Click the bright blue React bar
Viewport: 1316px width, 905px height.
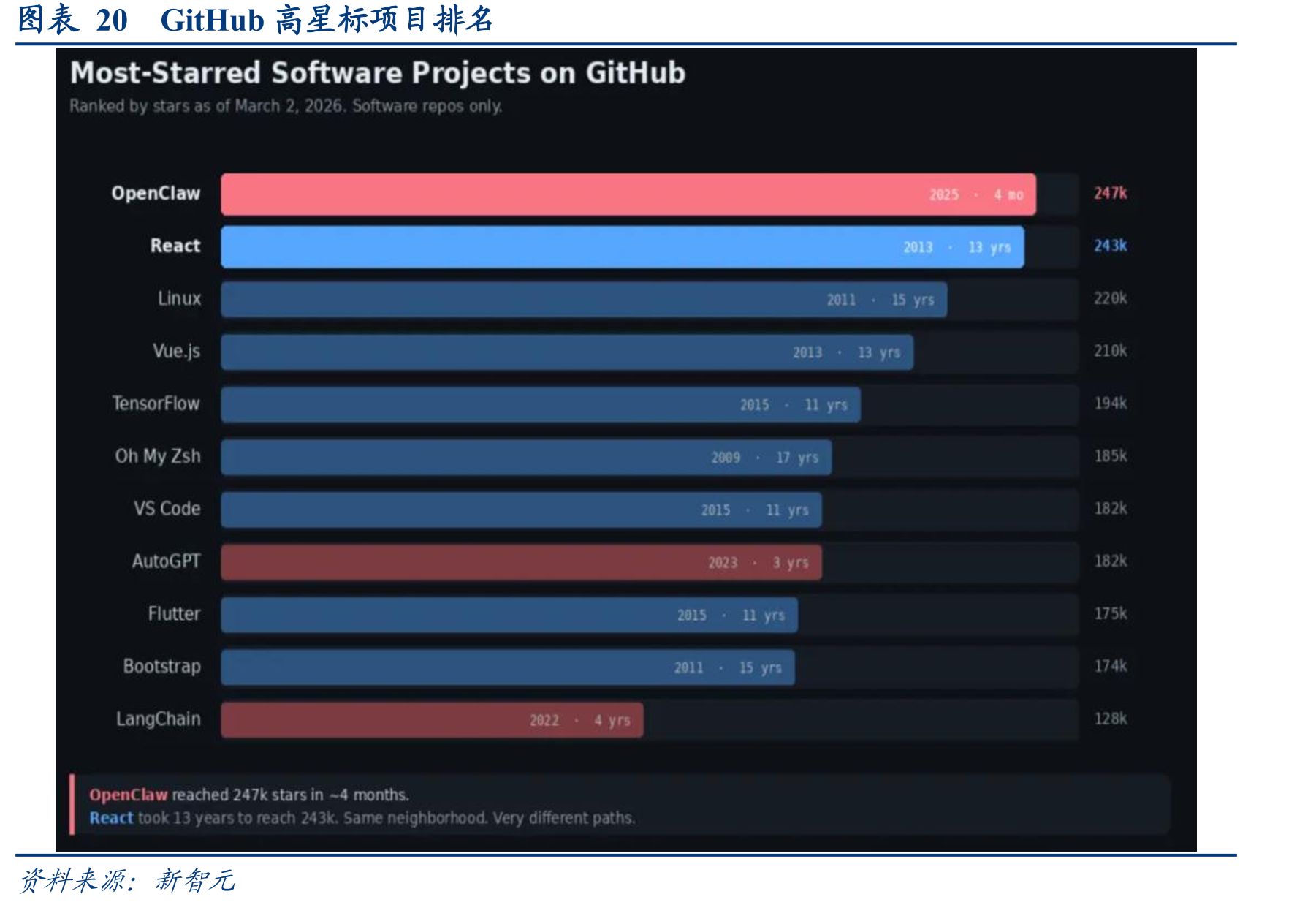point(623,247)
